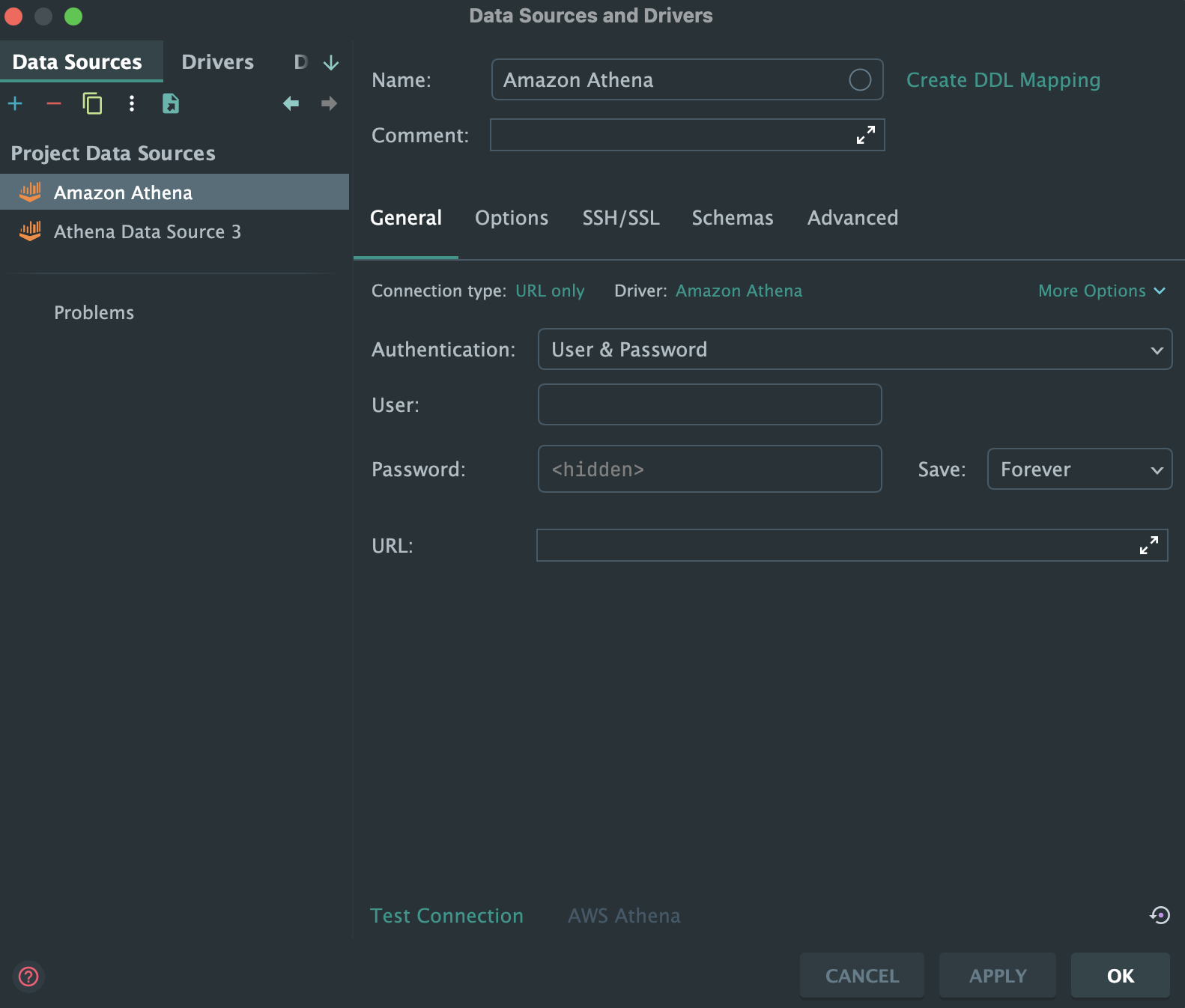Click the Project Data Sources heading
Viewport: 1185px width, 1008px height.
click(113, 154)
